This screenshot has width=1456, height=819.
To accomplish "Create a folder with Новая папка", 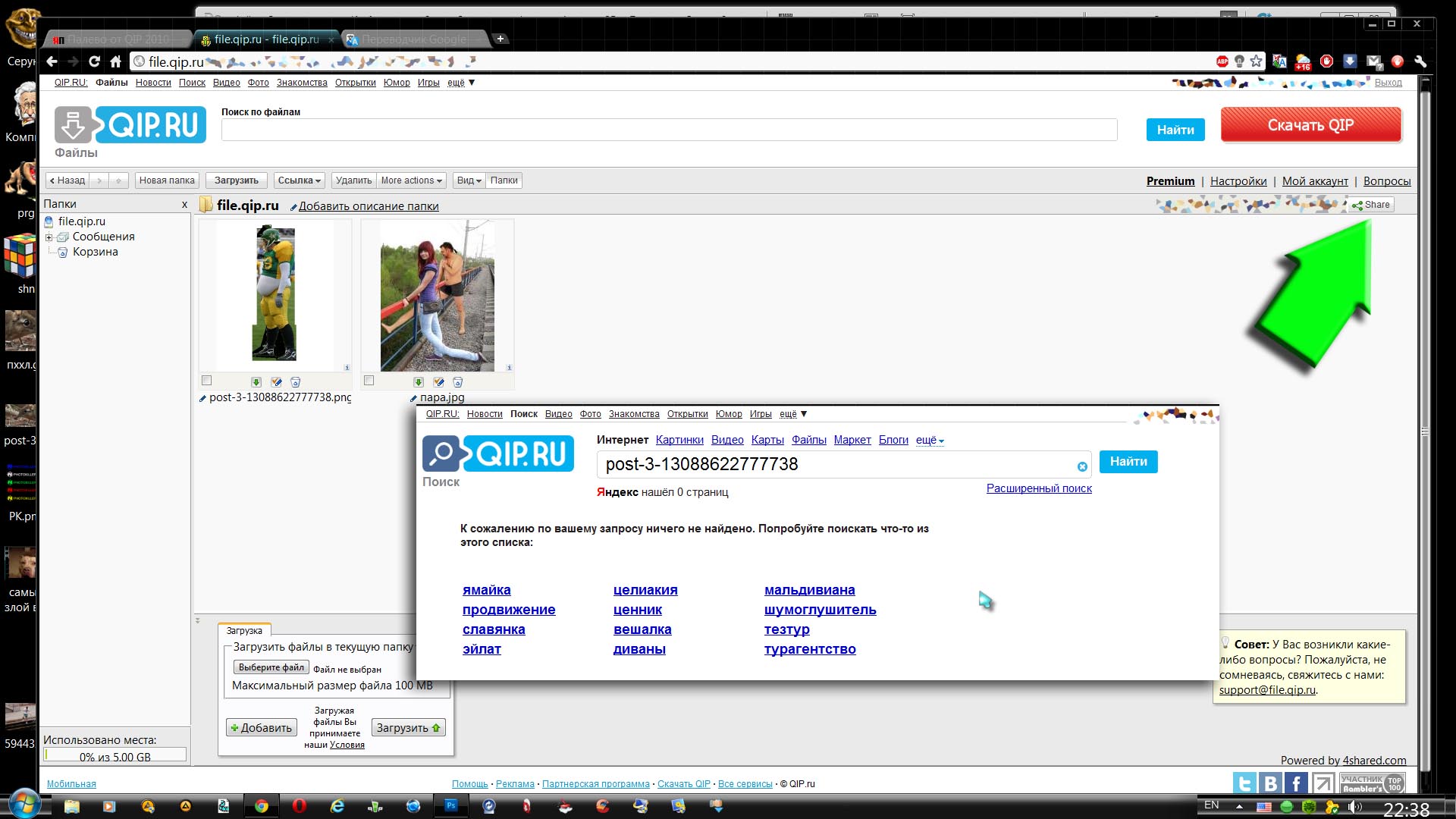I will point(167,180).
